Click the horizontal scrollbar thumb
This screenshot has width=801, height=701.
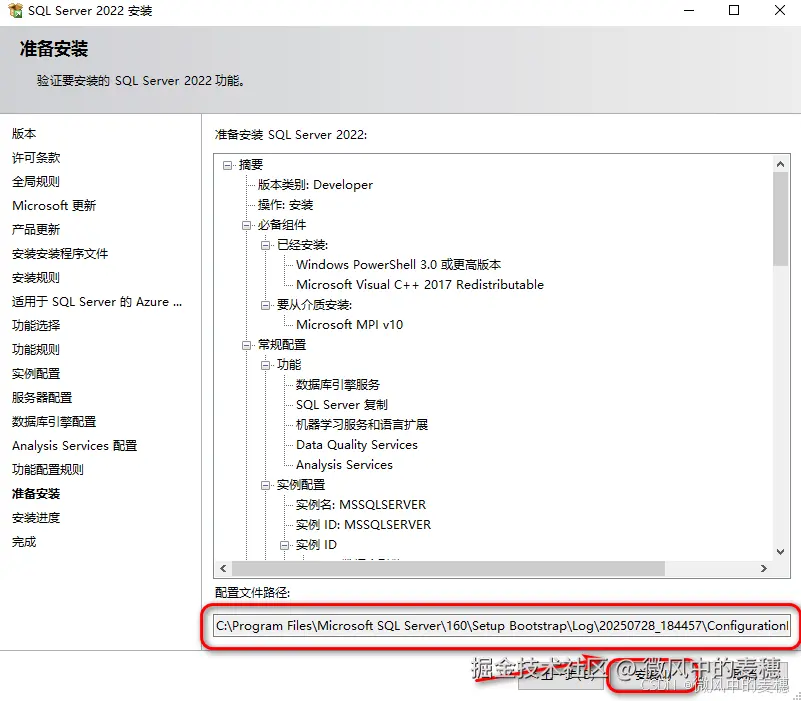(448, 568)
